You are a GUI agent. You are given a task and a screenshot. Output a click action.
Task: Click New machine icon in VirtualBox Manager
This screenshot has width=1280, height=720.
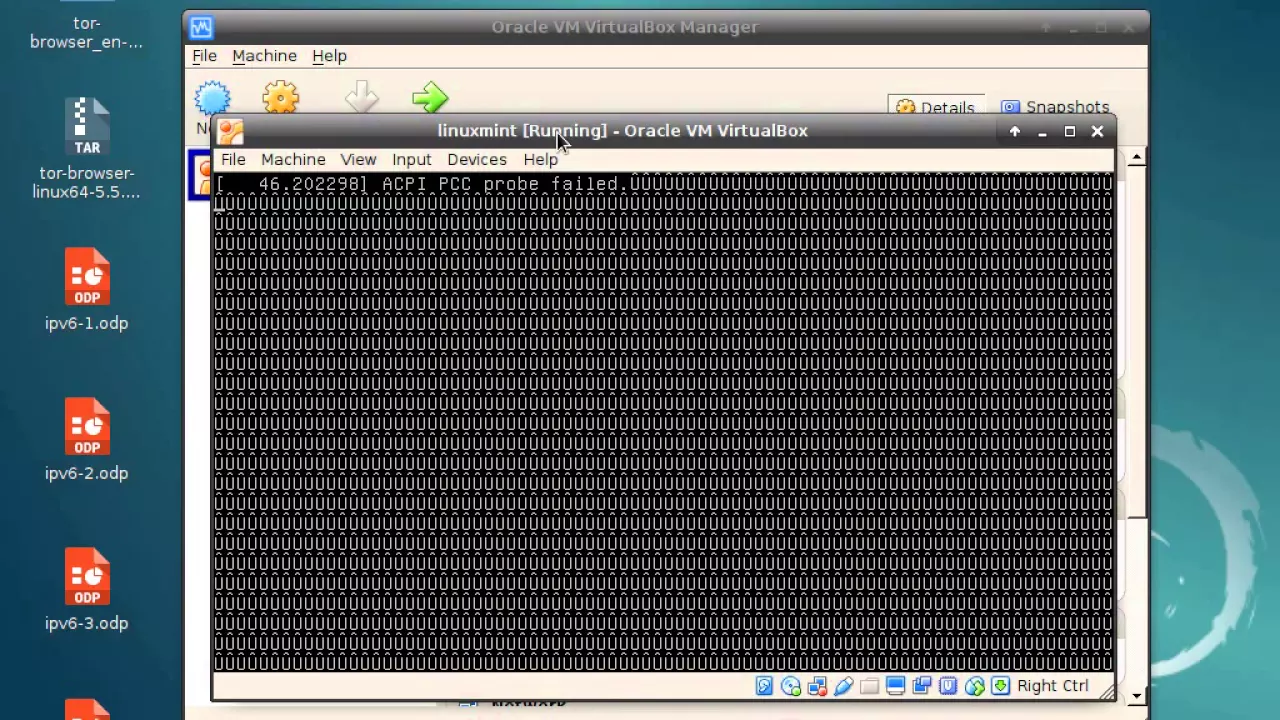pyautogui.click(x=212, y=99)
